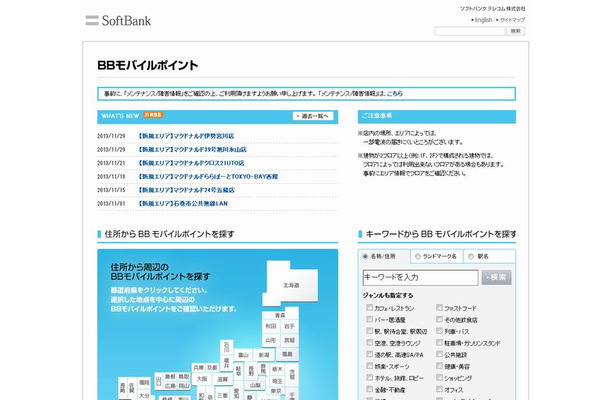Check the 空港、空港ラウンジ genre box
This screenshot has width=610, height=400.
[370, 342]
